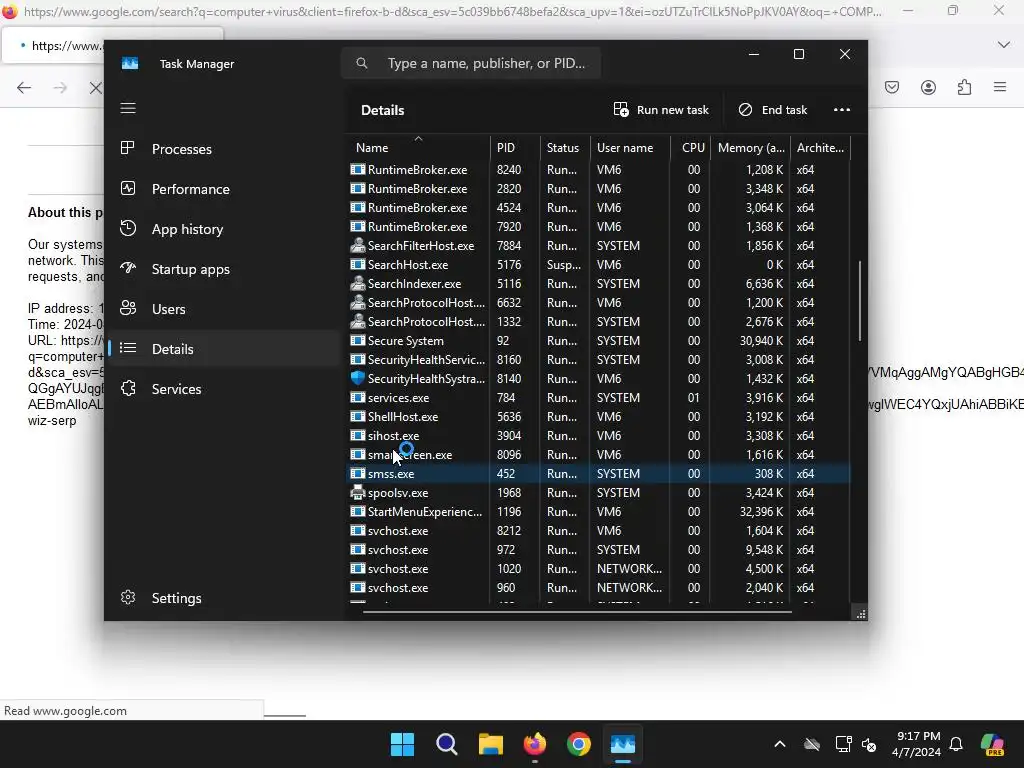The width and height of the screenshot is (1024, 768).
Task: Show hidden system tray icons
Action: (x=780, y=744)
